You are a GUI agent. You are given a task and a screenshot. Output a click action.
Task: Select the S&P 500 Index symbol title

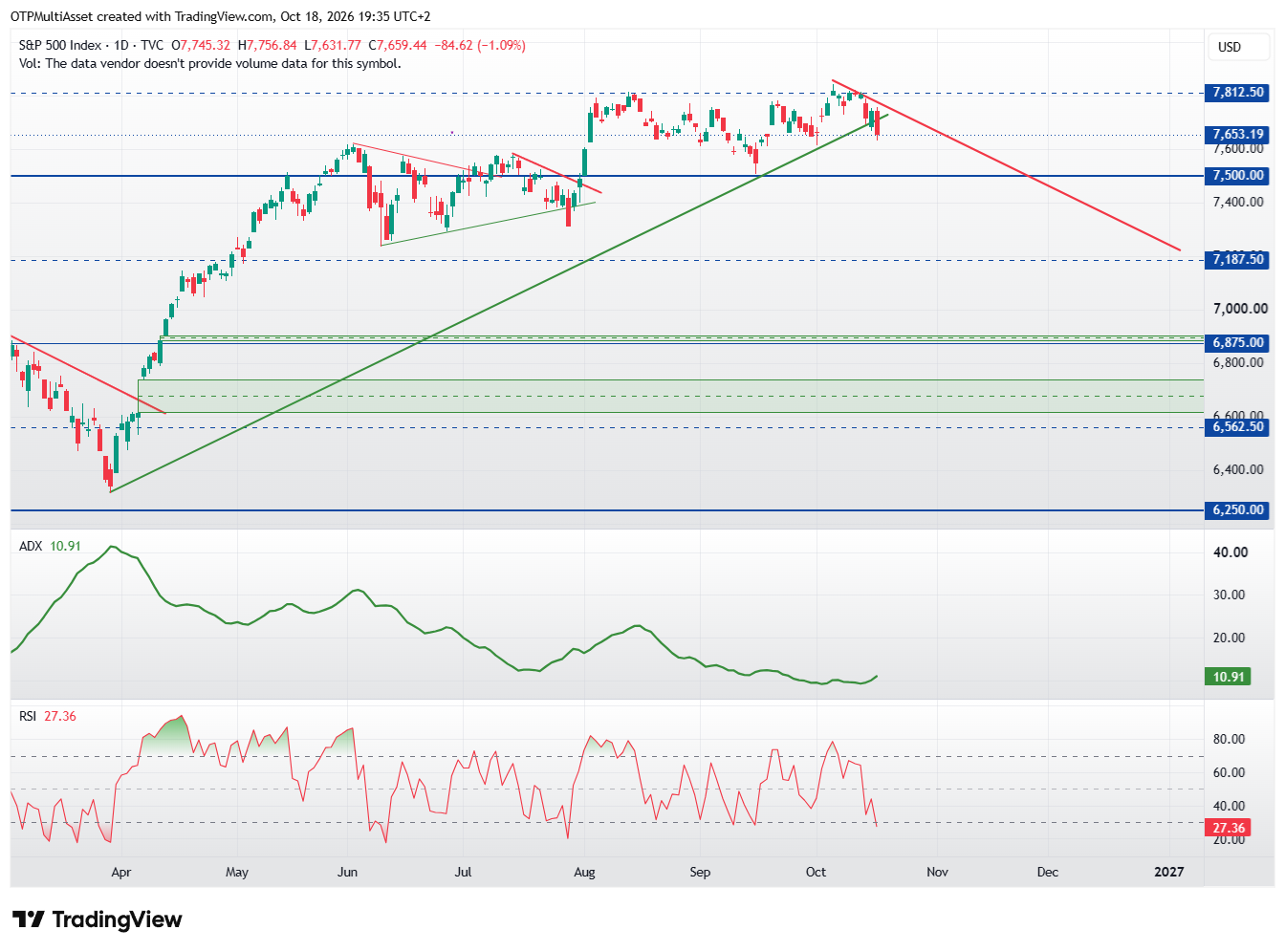pos(60,45)
